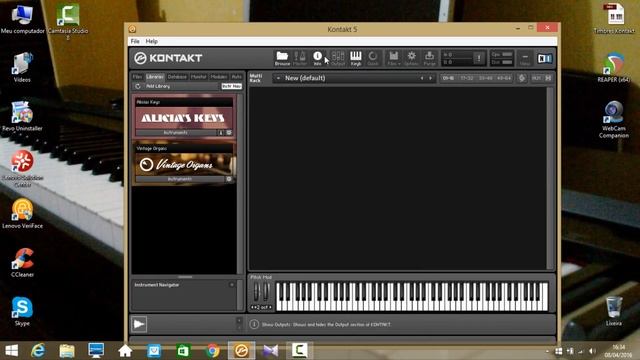Open Vintage Organs library banner
The image size is (640, 360).
[x=184, y=164]
